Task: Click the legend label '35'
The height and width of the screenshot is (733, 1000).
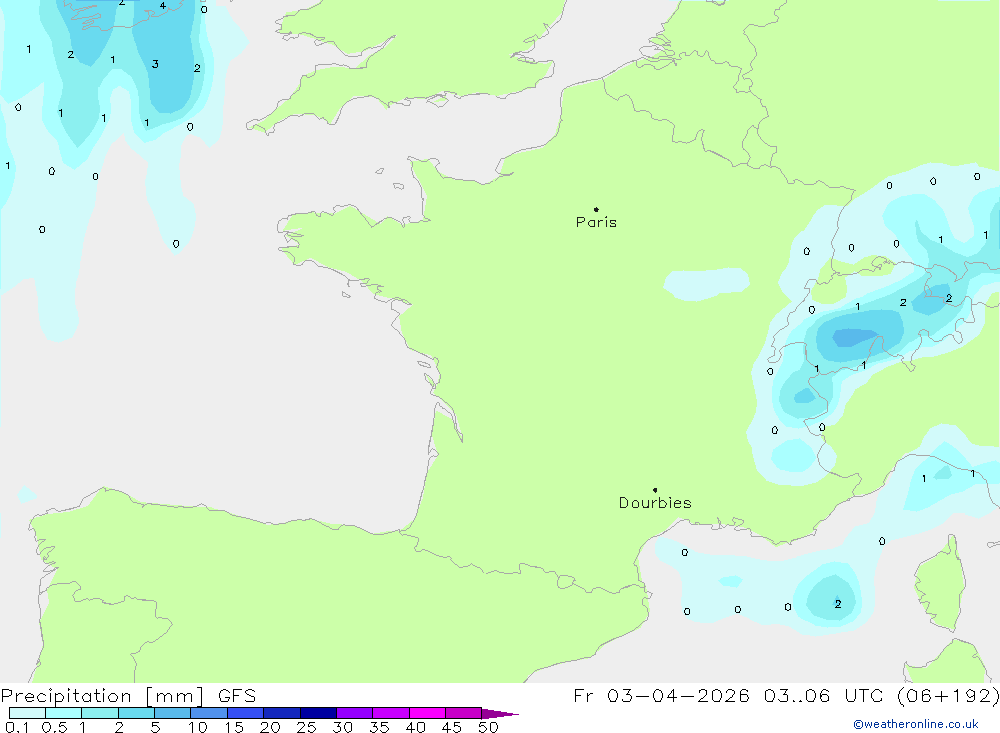Action: click(379, 727)
